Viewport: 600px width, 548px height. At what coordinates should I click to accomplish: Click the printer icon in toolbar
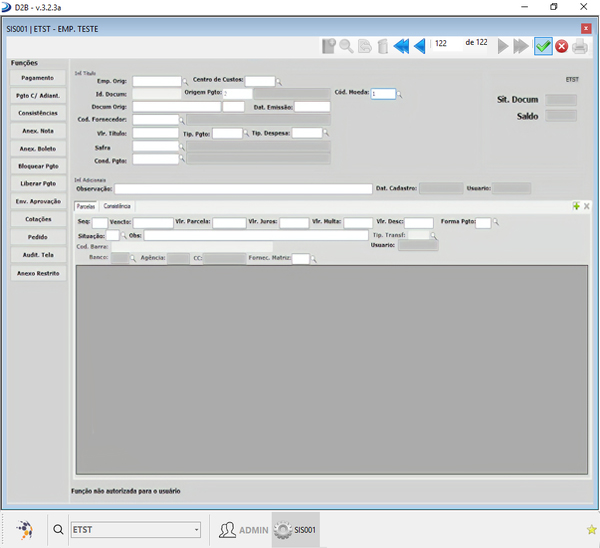[580, 46]
